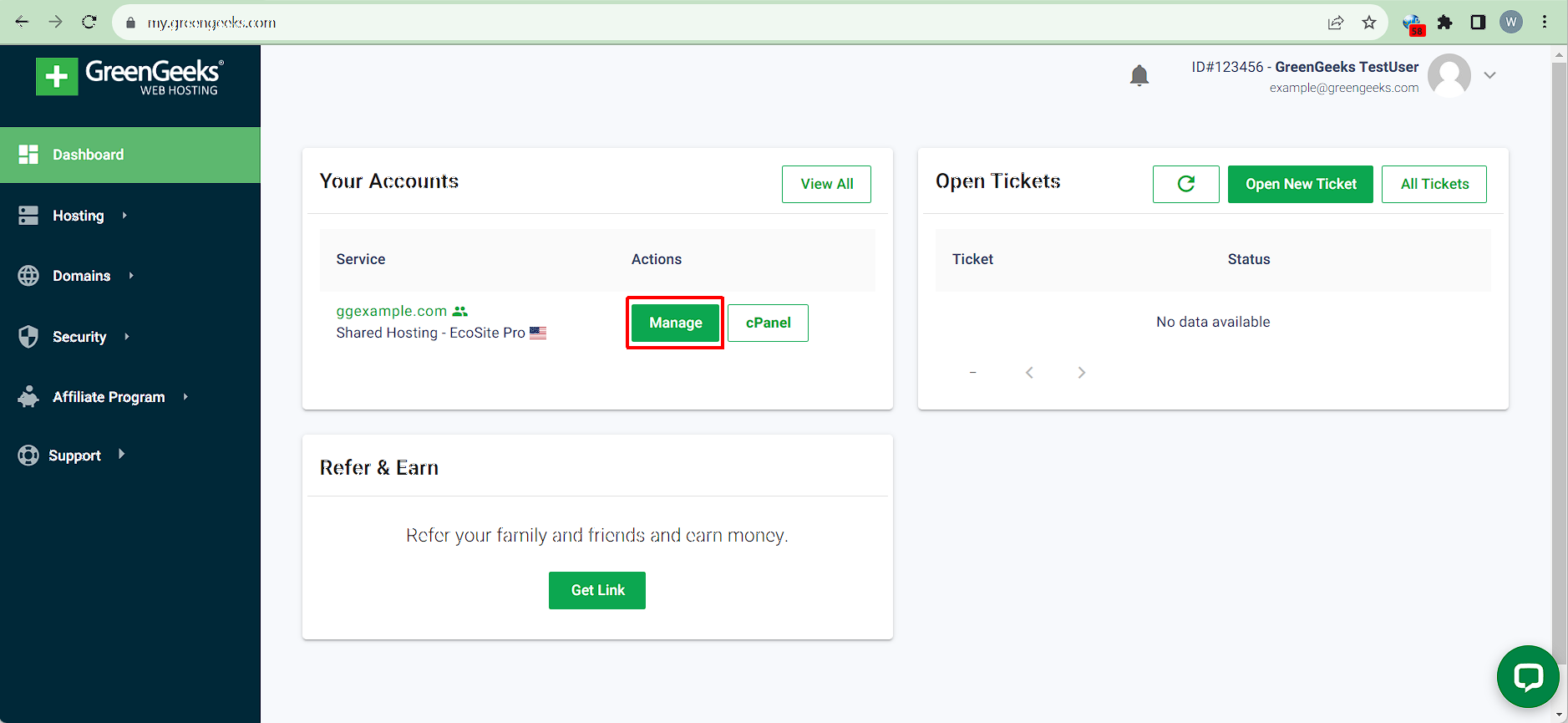Select Dashboard in the sidebar
Image resolution: width=1568 pixels, height=723 pixels.
pyautogui.click(x=130, y=155)
